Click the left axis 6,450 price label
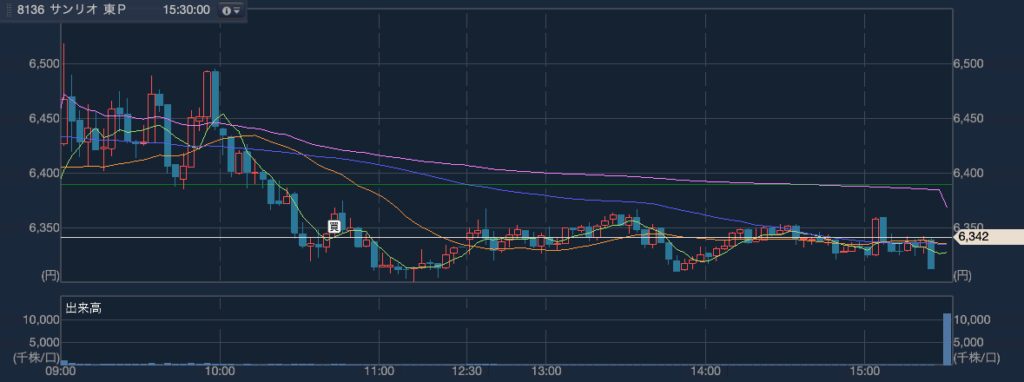Screen dimensions: 1024x382 pos(43,119)
